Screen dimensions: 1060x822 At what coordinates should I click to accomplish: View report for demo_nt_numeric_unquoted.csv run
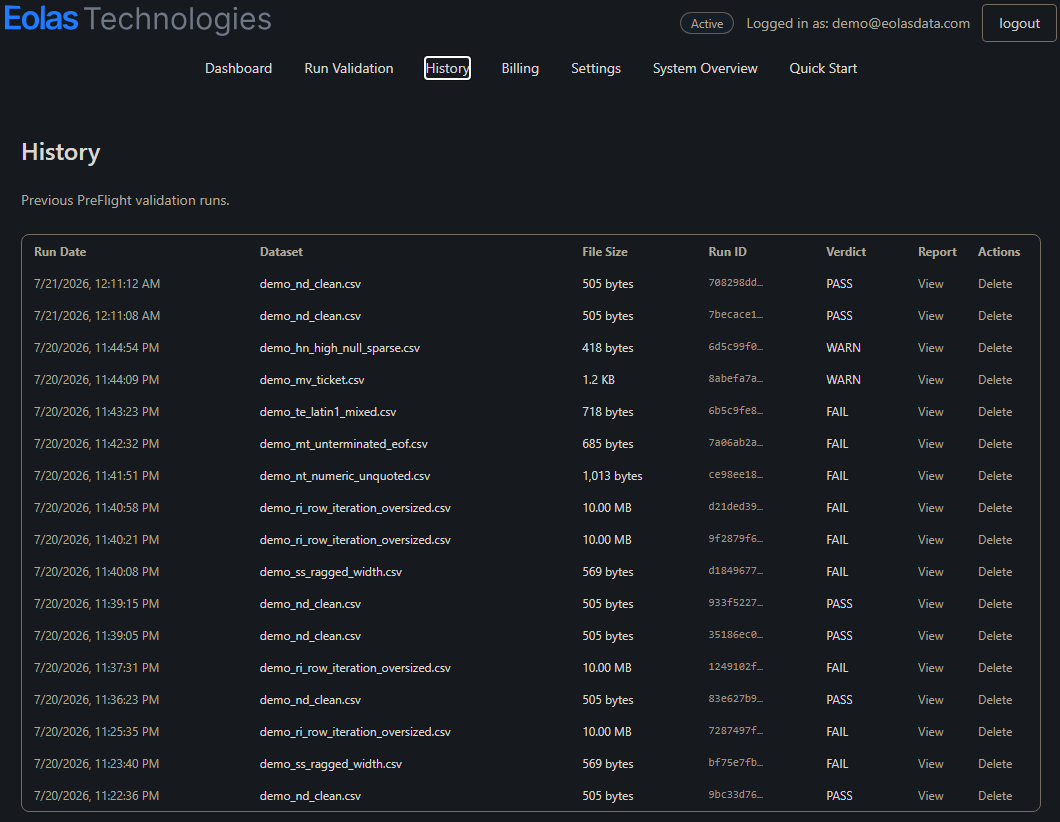pos(930,476)
